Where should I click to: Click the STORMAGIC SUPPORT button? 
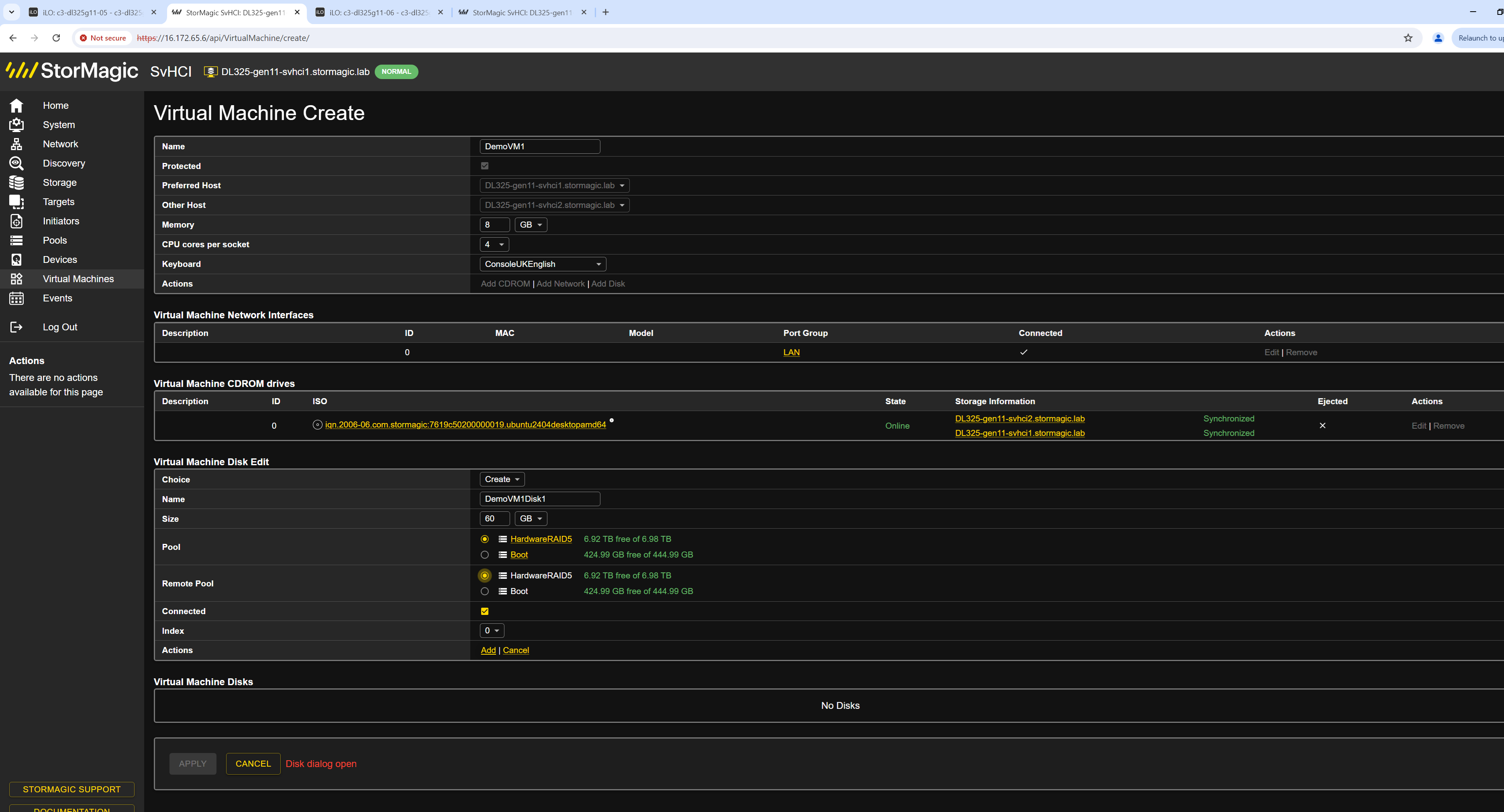point(72,789)
